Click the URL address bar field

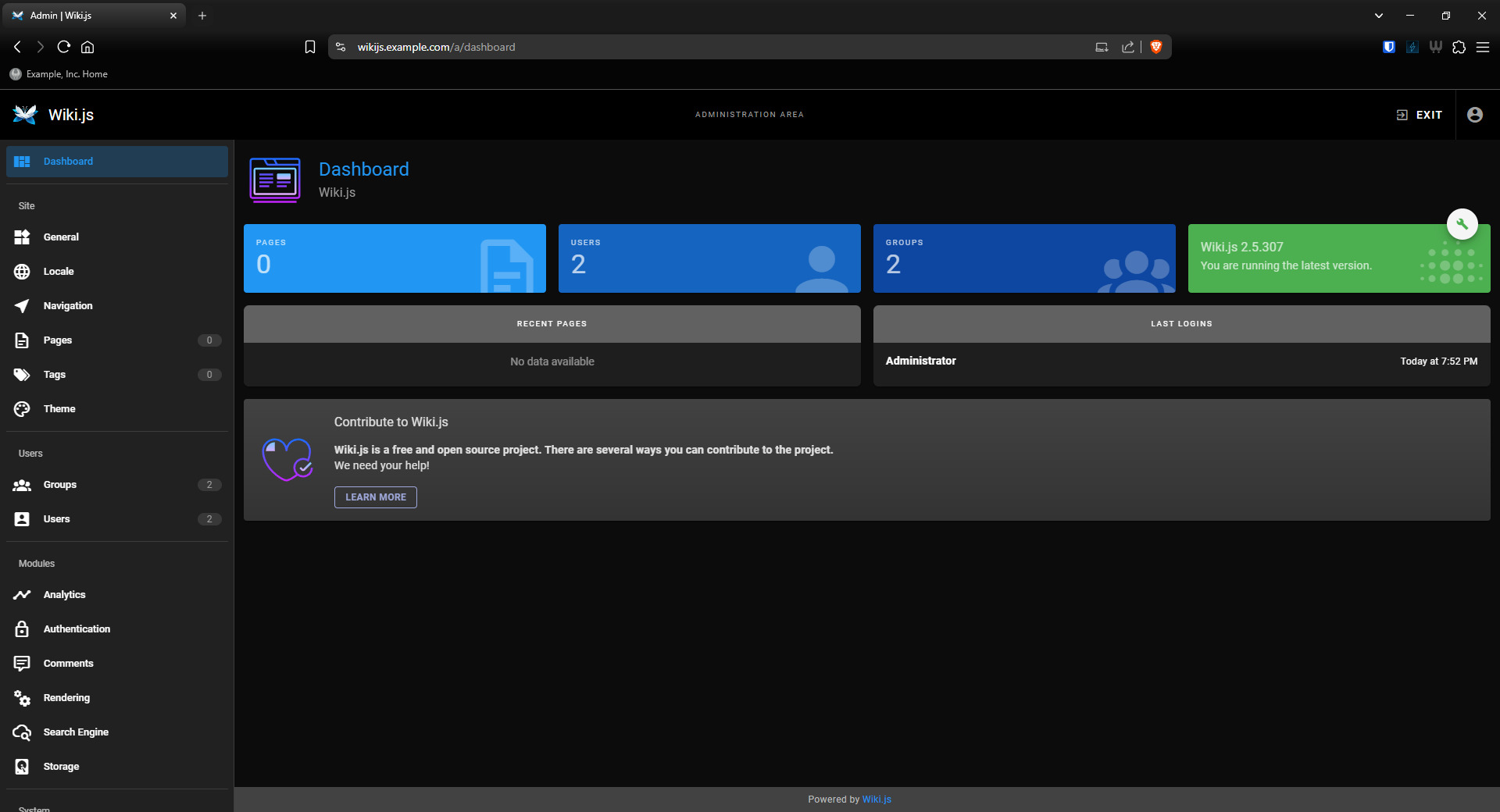coord(703,47)
